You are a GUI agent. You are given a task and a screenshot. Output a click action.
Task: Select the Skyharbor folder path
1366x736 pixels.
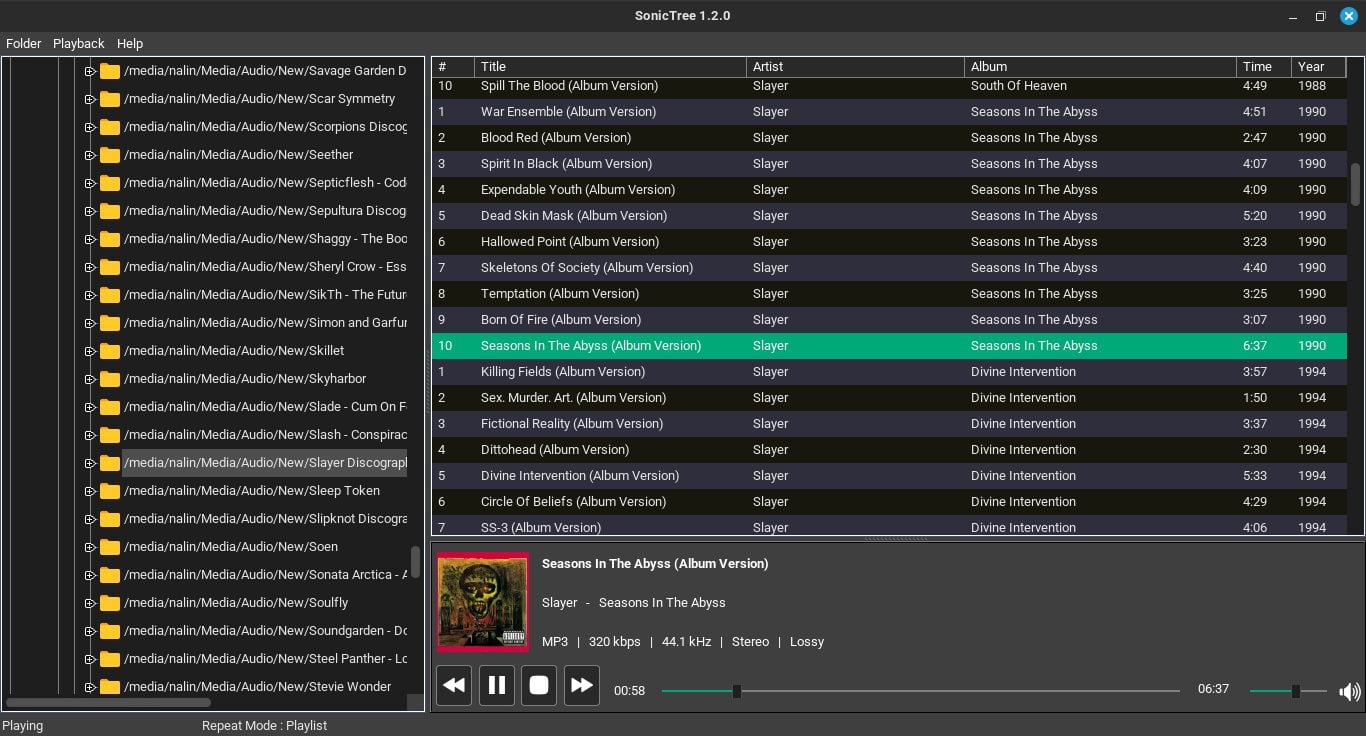tap(245, 379)
